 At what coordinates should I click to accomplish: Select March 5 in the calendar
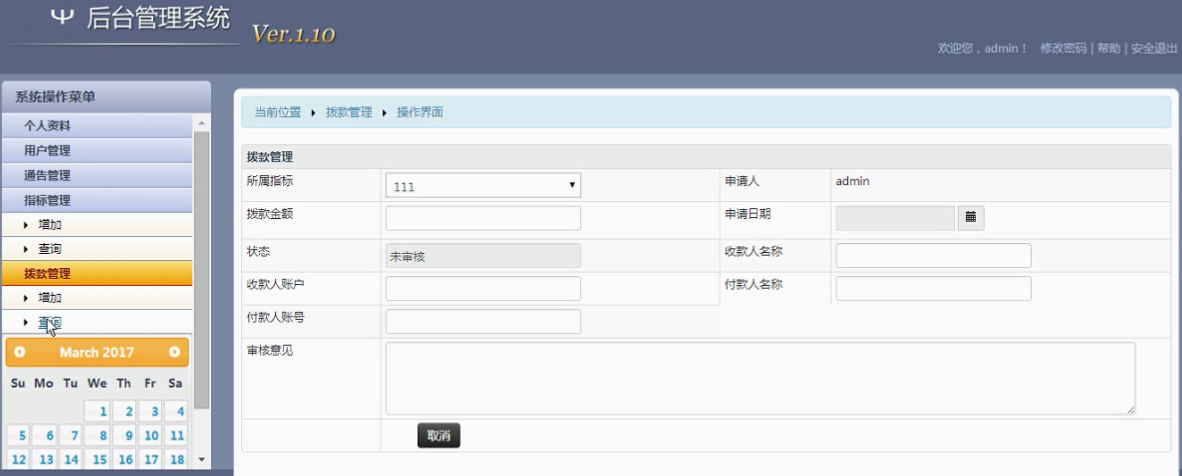(x=19, y=435)
